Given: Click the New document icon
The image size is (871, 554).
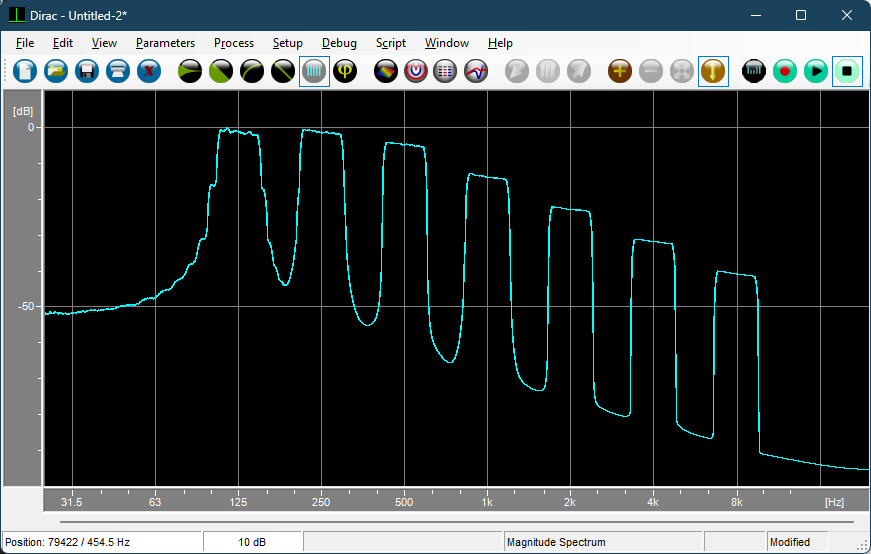Looking at the screenshot, I should click(26, 71).
